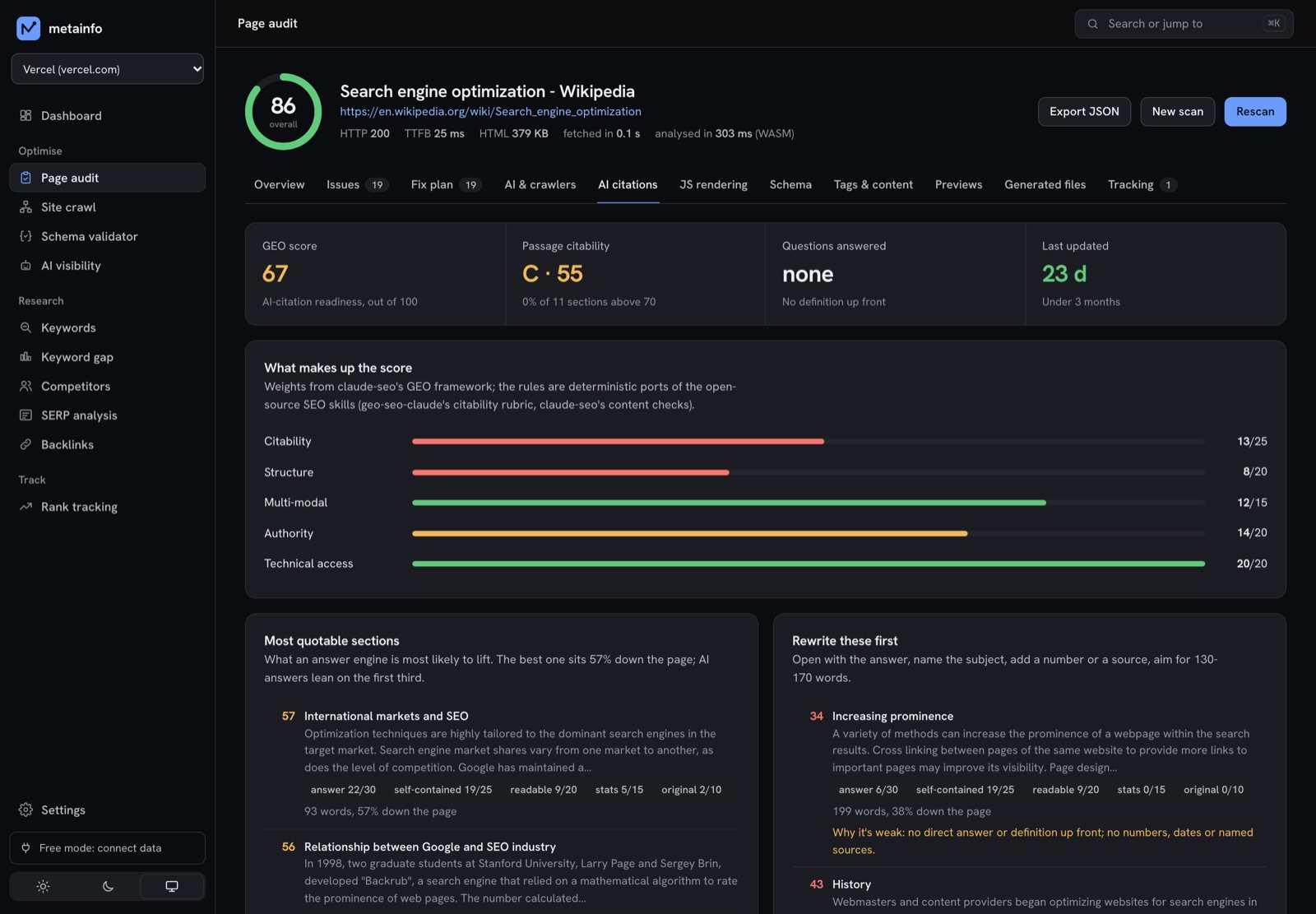Switch to light theme sun icon
Screen dimensions: 1316x914
[x=43, y=886]
